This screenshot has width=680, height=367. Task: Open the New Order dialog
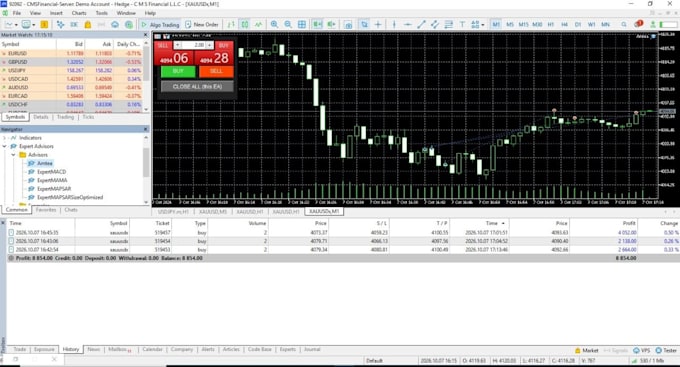pyautogui.click(x=202, y=25)
